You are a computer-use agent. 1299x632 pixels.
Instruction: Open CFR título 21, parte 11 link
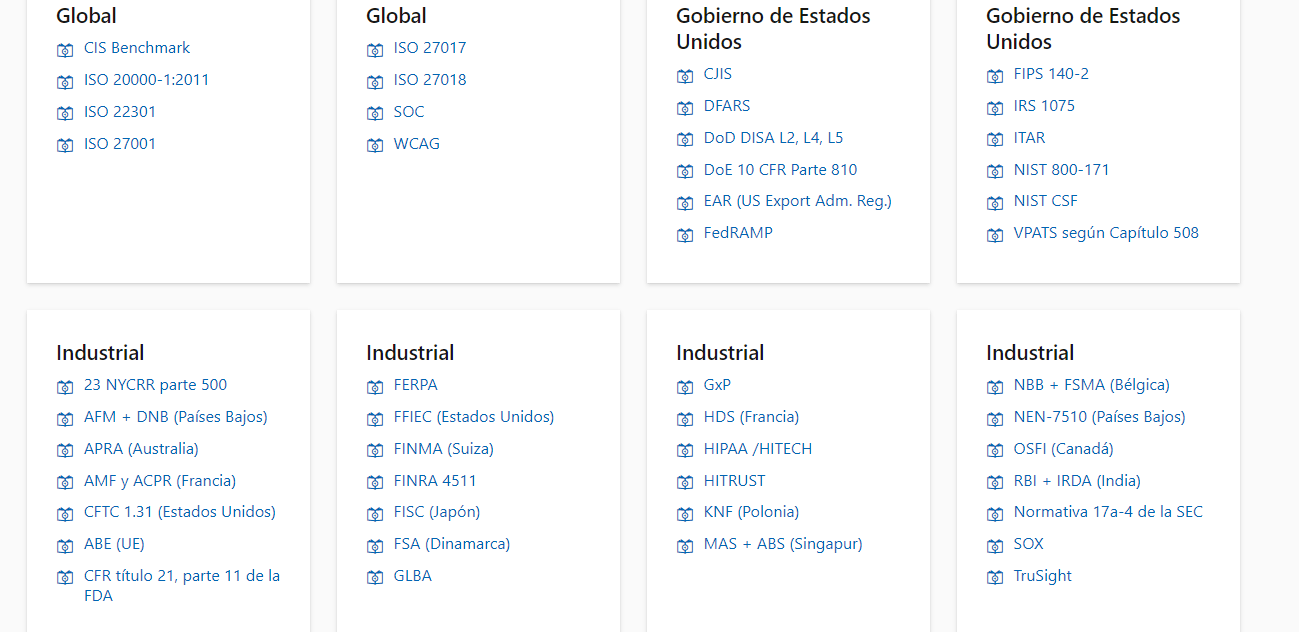pos(182,586)
